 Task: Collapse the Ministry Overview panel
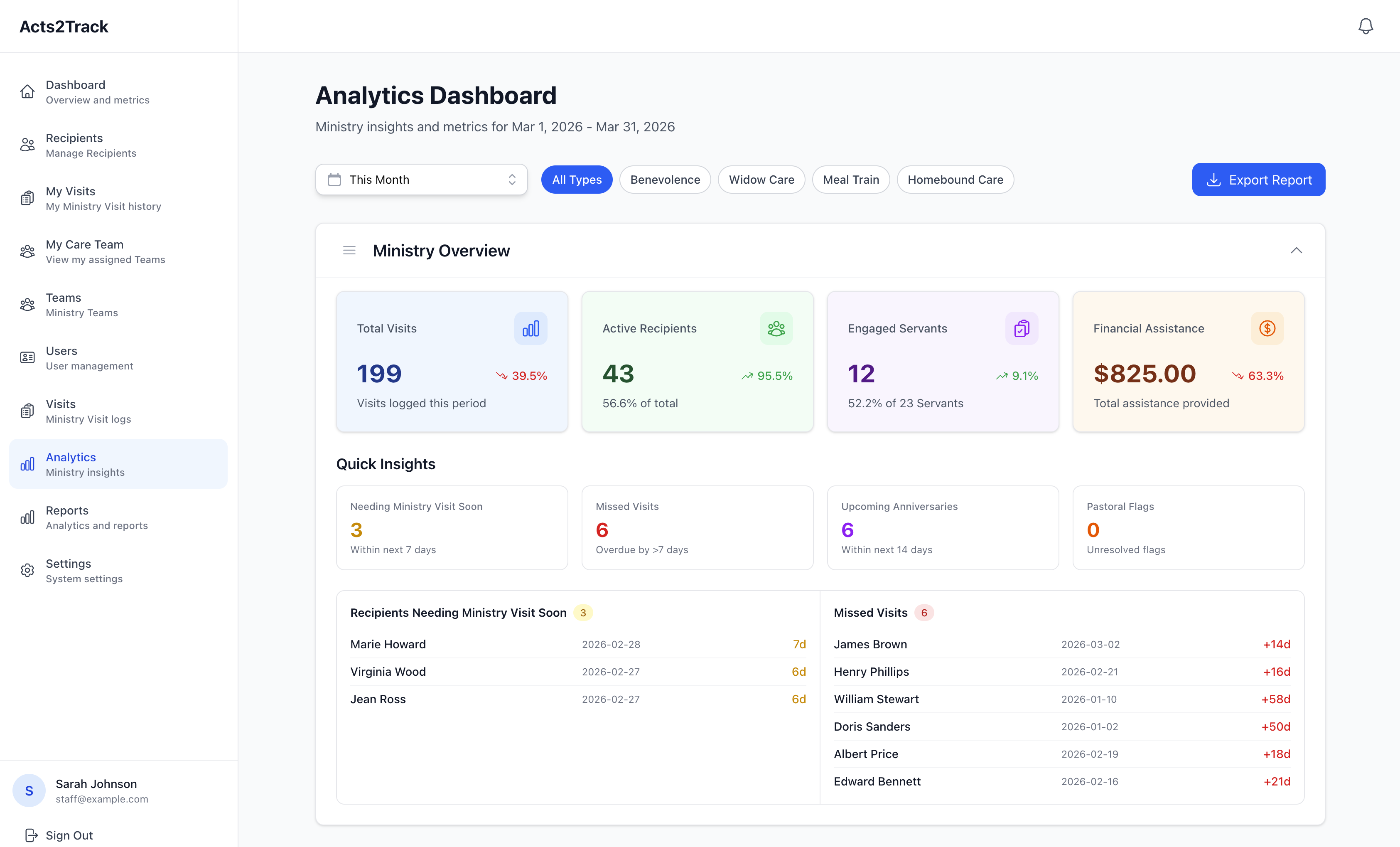click(x=1296, y=250)
